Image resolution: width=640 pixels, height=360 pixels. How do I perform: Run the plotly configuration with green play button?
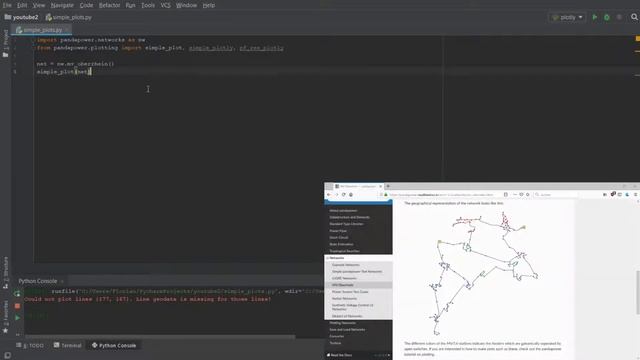595,17
